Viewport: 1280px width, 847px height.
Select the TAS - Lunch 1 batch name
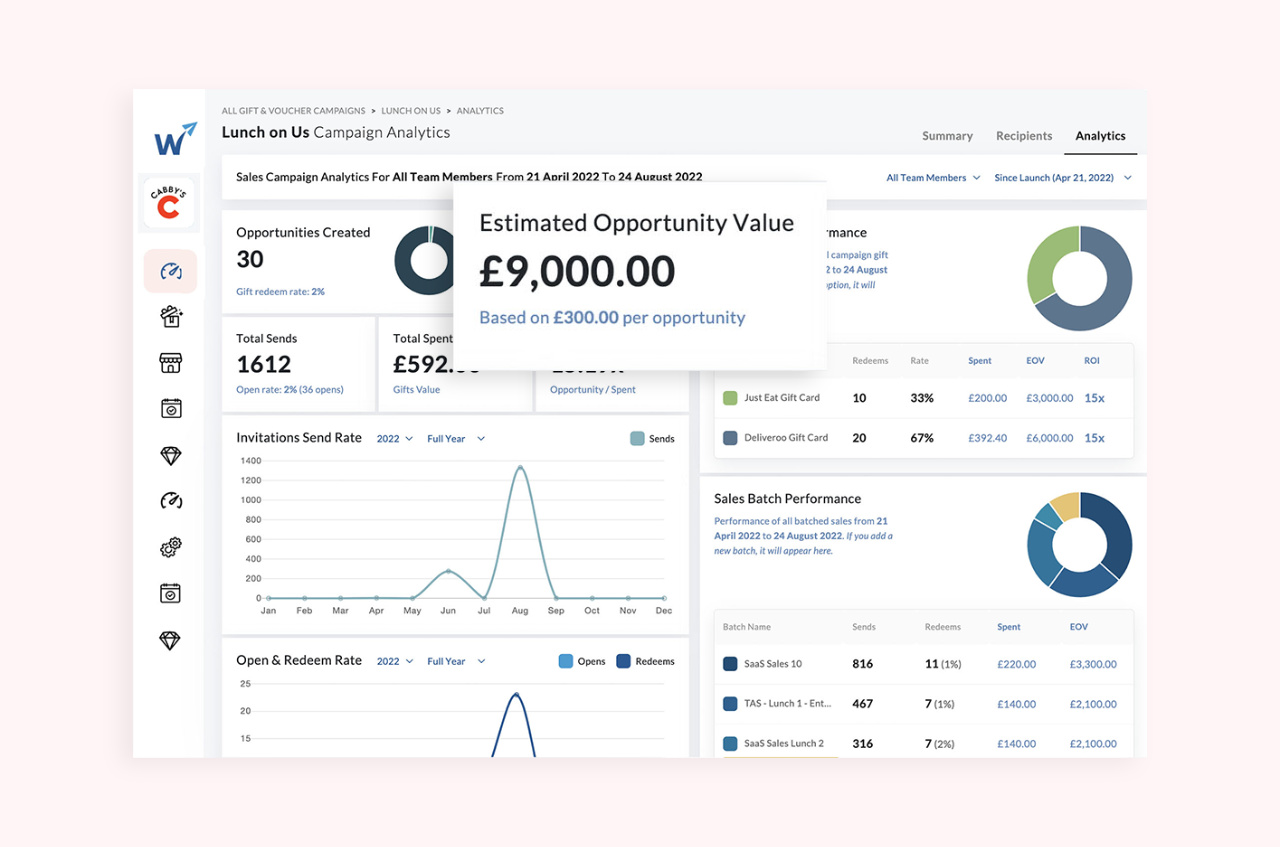(788, 704)
